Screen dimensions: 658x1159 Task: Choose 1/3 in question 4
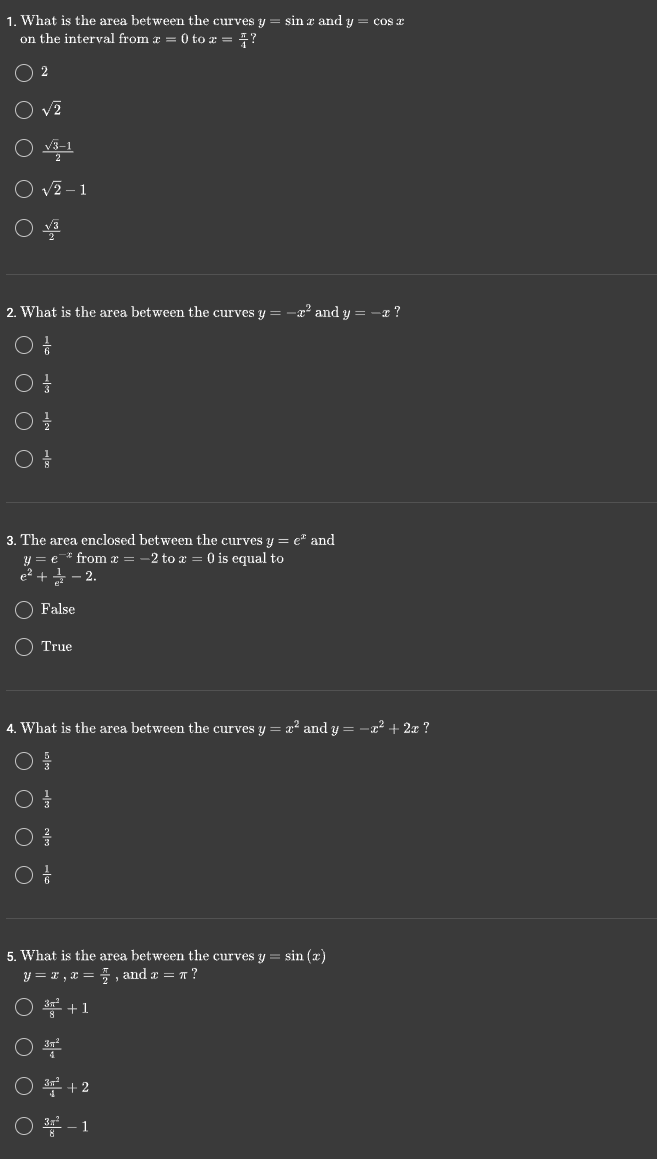point(23,799)
